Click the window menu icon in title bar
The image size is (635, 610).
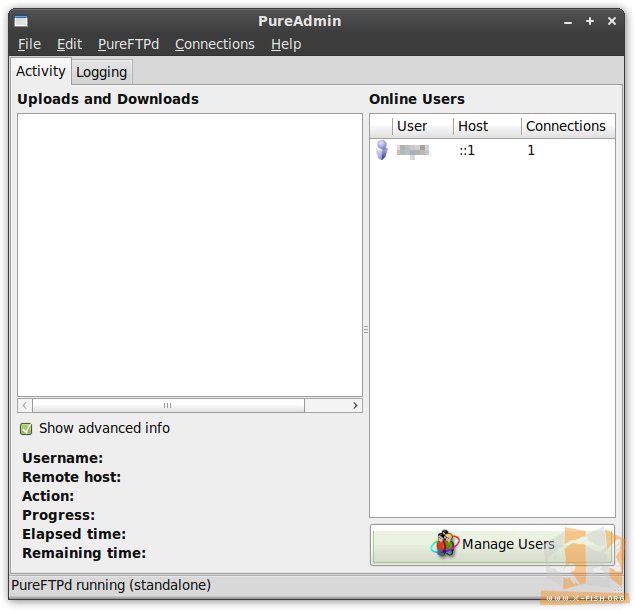[21, 21]
